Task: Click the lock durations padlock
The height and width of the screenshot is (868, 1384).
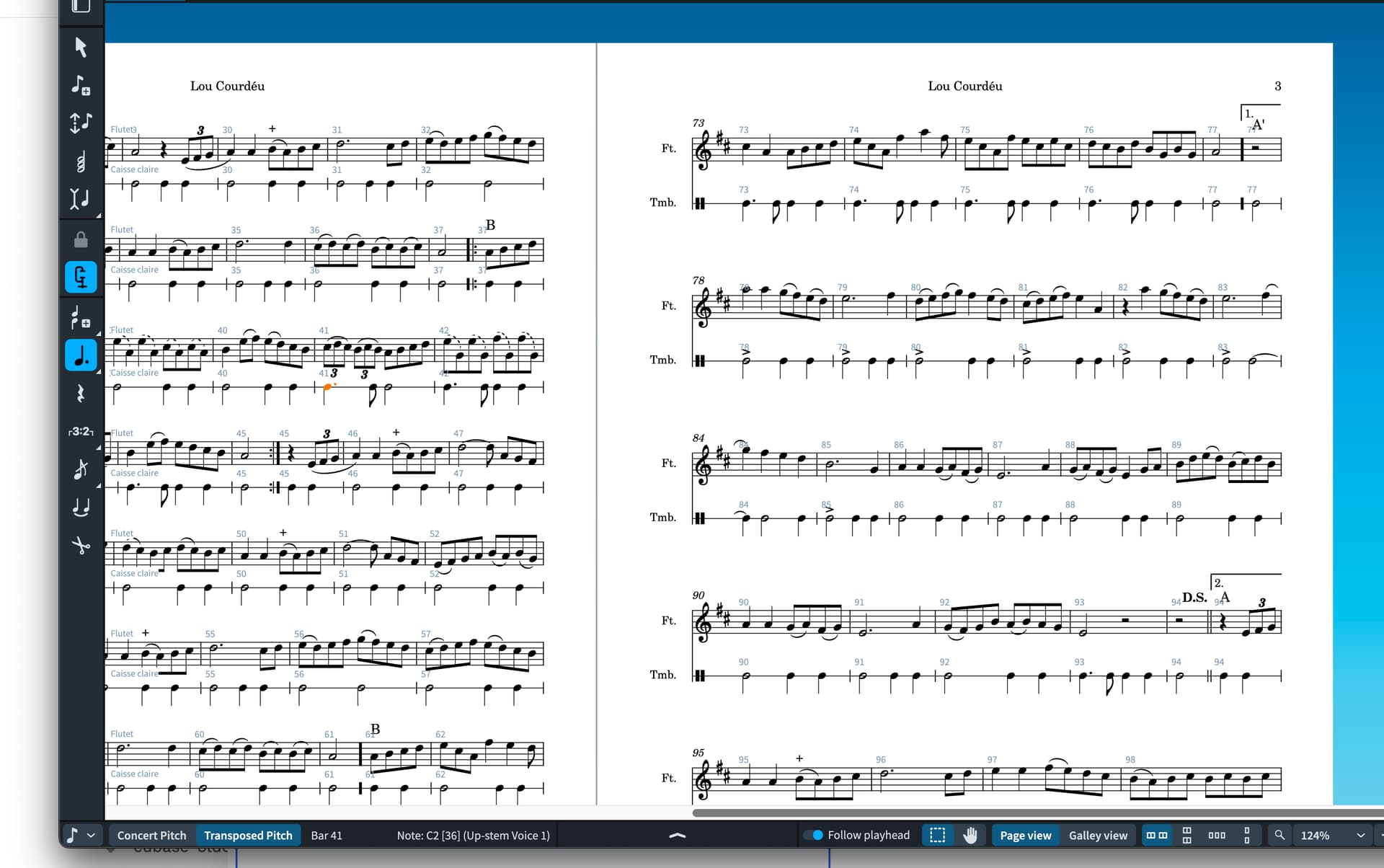Action: [81, 239]
